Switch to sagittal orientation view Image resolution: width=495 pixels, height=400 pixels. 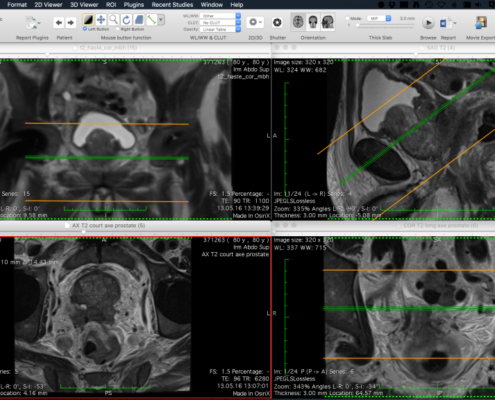pyautogui.click(x=328, y=22)
